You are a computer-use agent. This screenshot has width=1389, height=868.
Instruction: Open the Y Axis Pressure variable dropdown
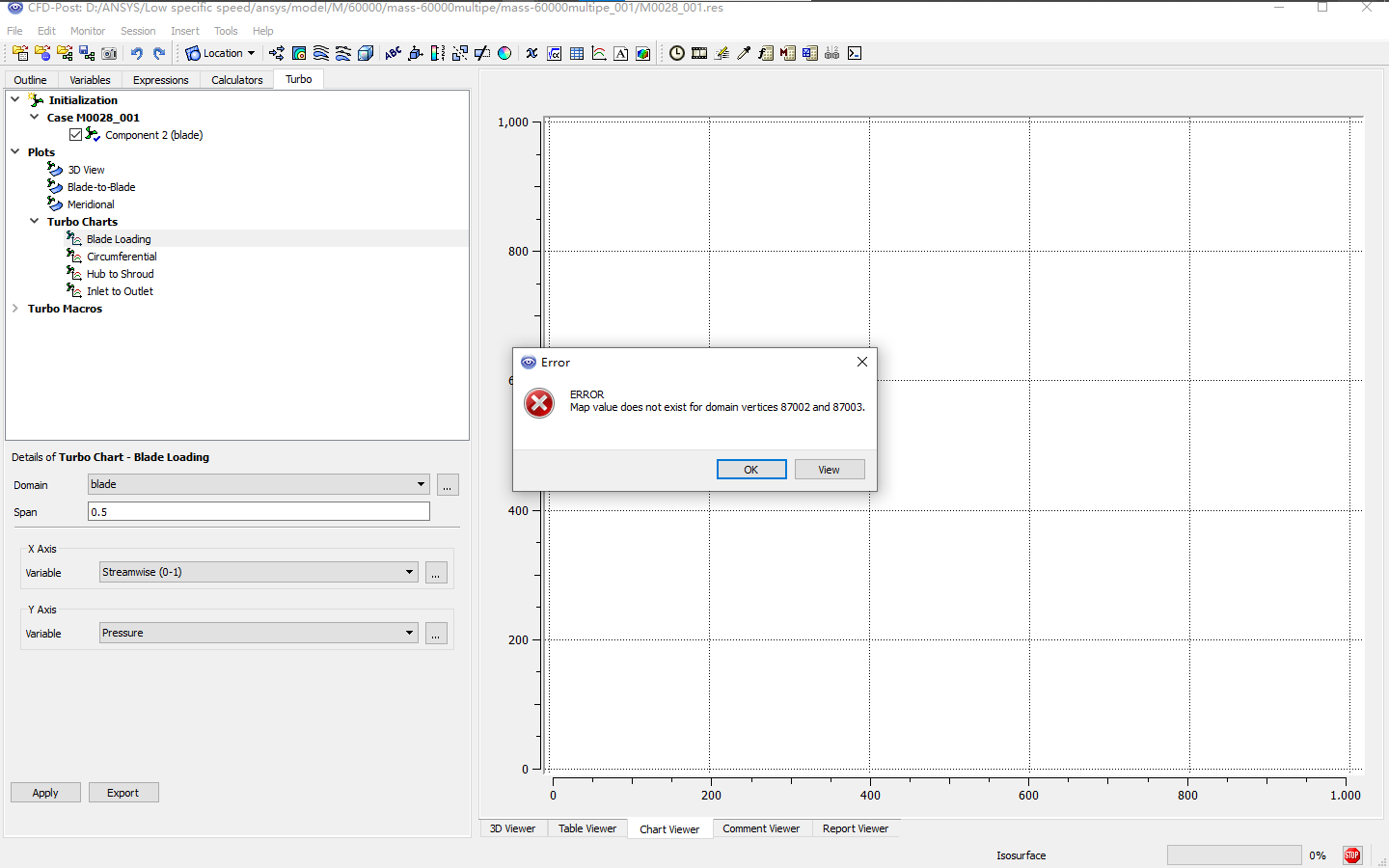point(259,633)
